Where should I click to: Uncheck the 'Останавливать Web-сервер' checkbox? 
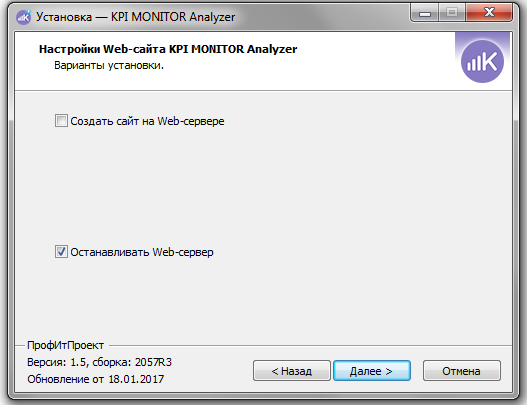pyautogui.click(x=61, y=251)
